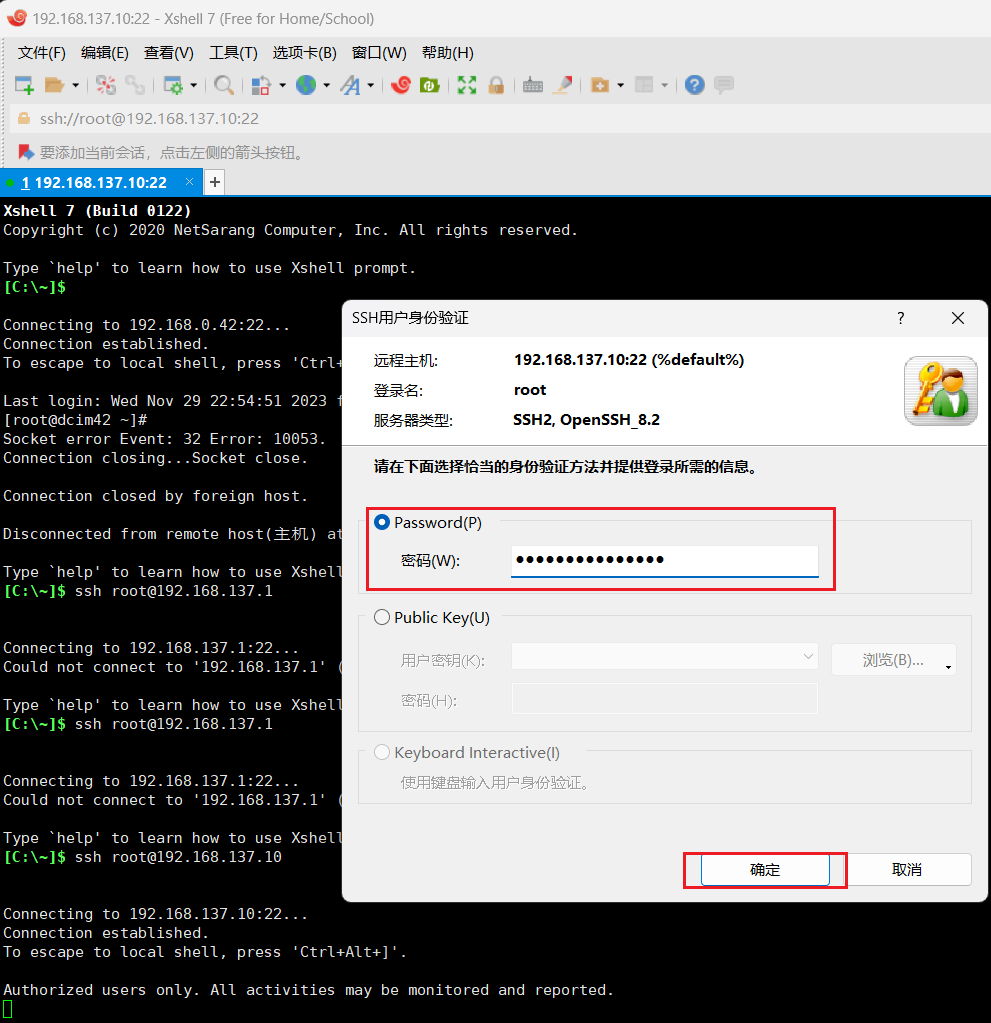Expand the font dropdown arrow
Image resolution: width=991 pixels, height=1023 pixels.
pyautogui.click(x=371, y=85)
